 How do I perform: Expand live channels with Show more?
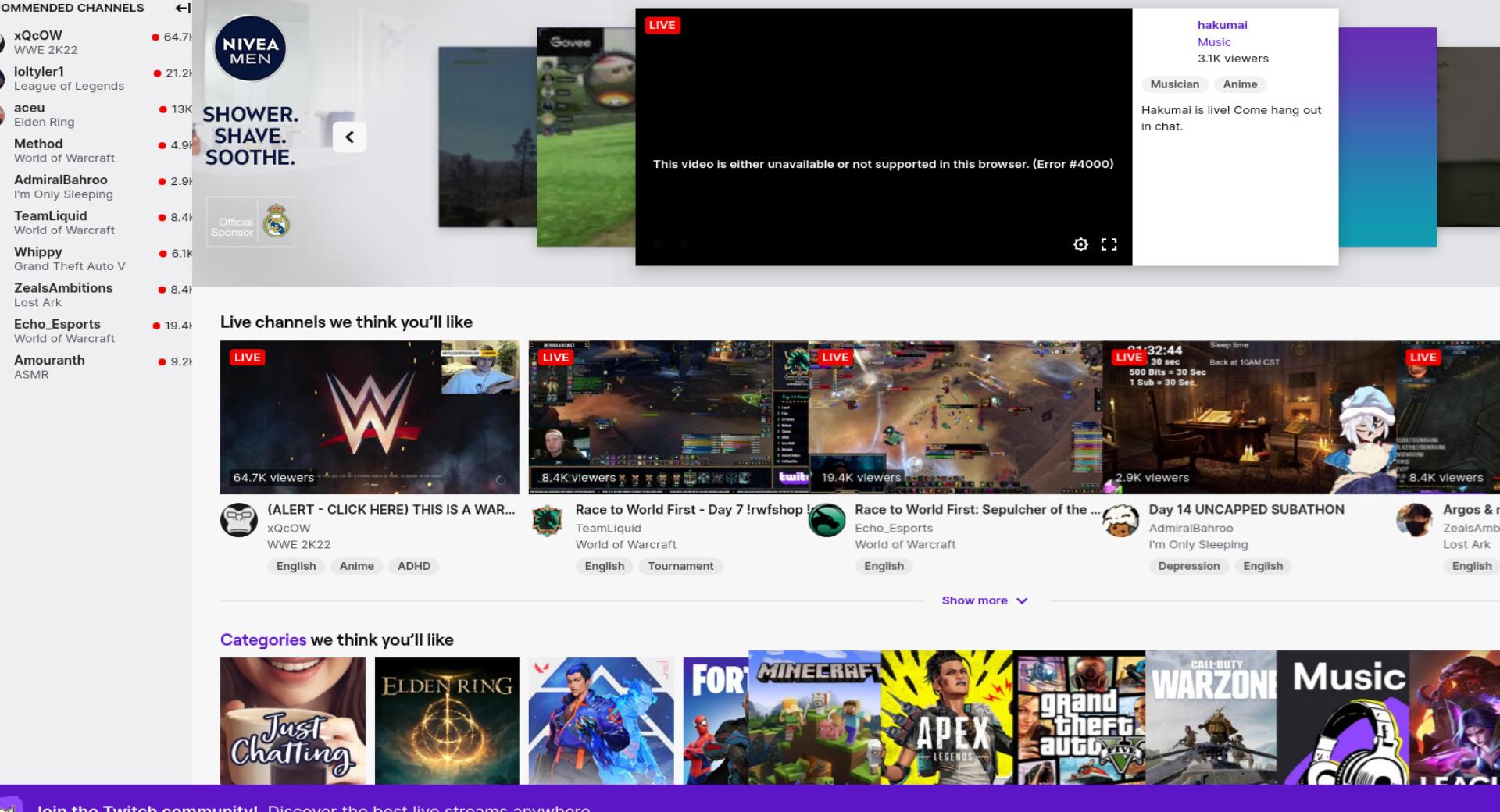tap(984, 600)
